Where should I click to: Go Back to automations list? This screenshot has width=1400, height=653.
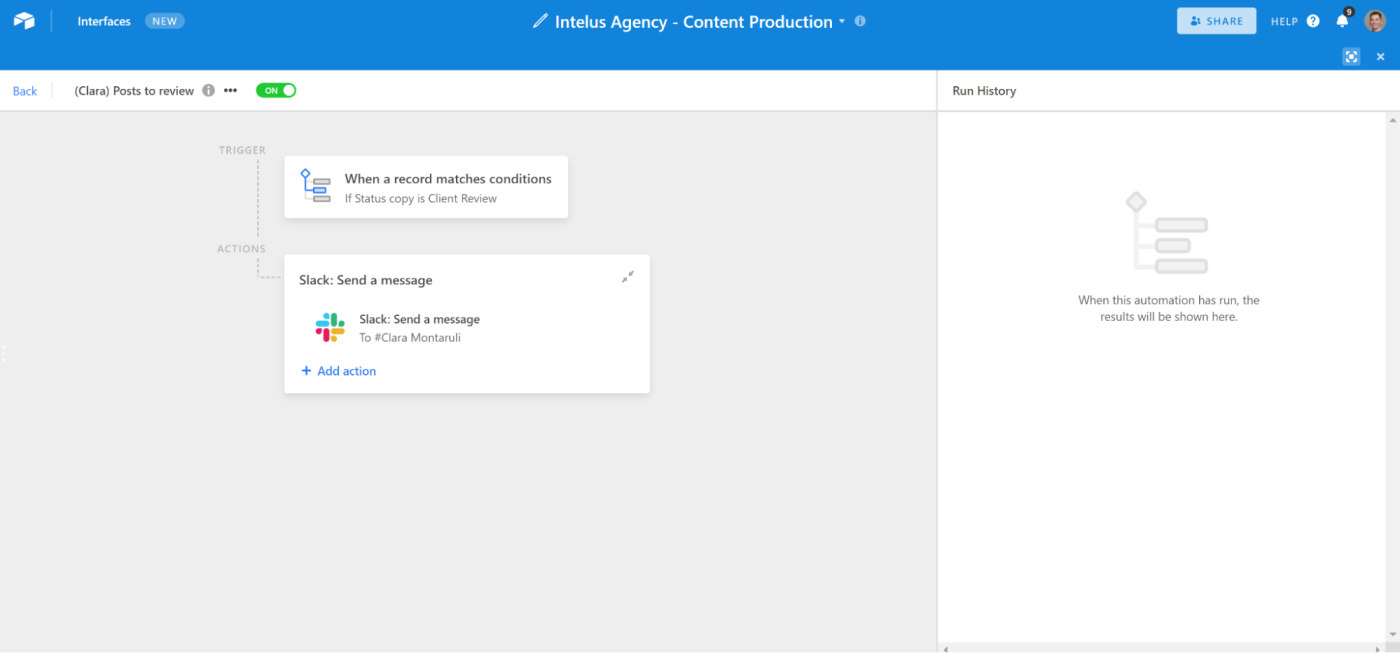25,91
